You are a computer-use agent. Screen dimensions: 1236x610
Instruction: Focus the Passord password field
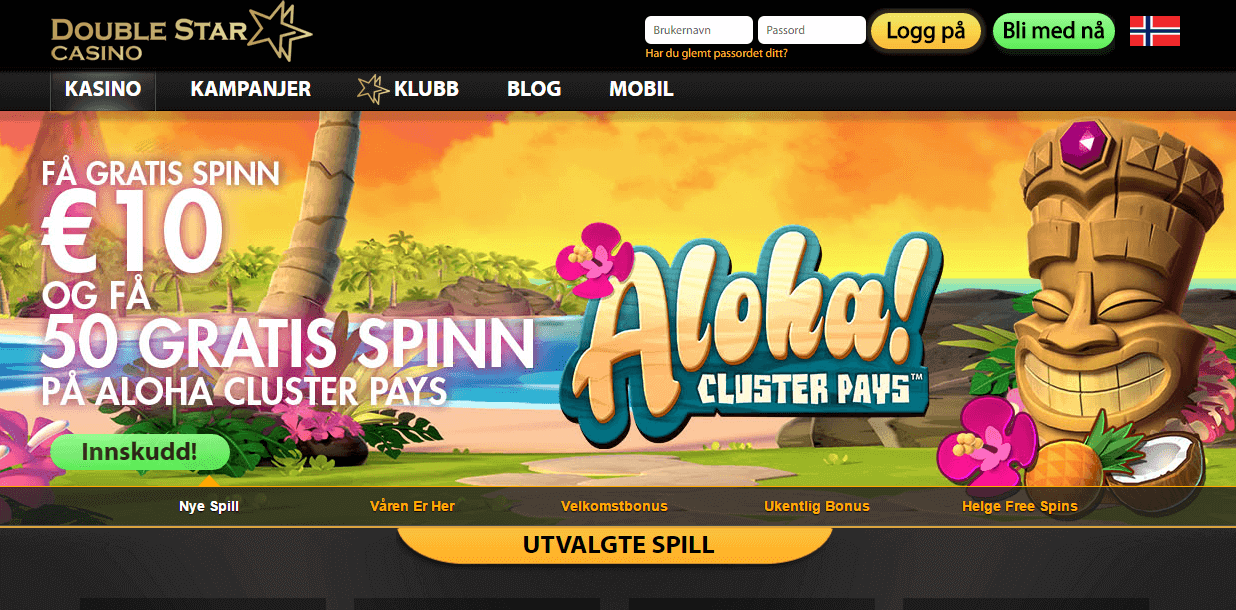pos(812,30)
